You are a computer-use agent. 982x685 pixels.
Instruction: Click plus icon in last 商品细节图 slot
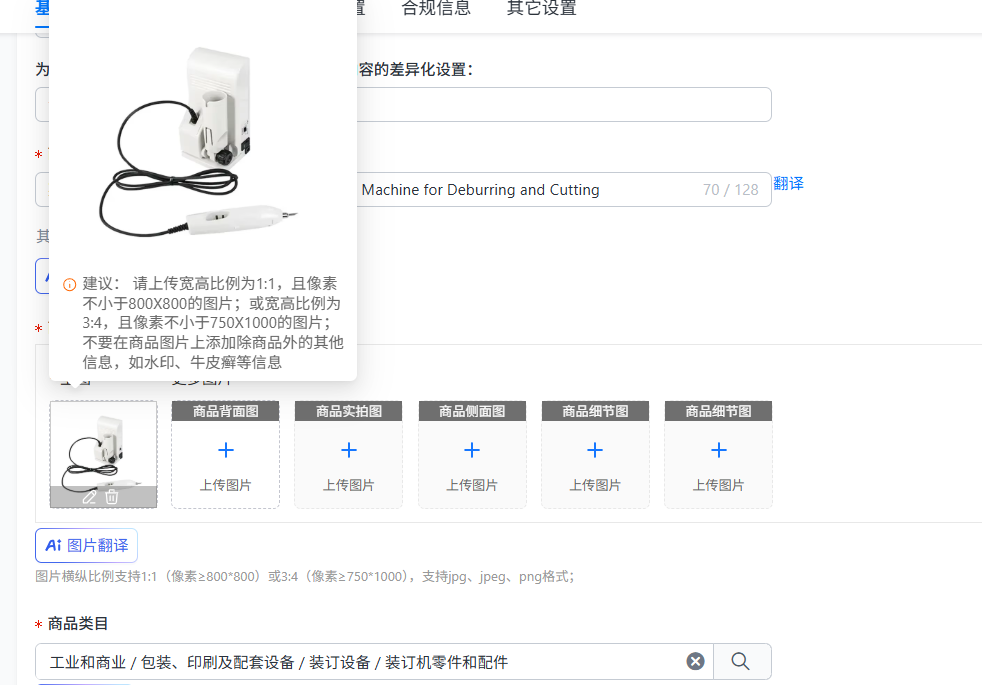click(x=719, y=450)
